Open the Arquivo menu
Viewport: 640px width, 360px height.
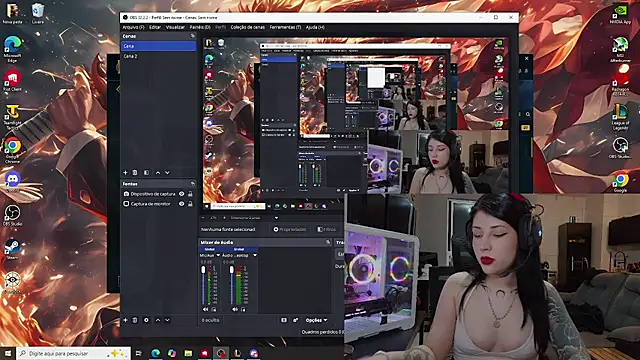coord(133,27)
